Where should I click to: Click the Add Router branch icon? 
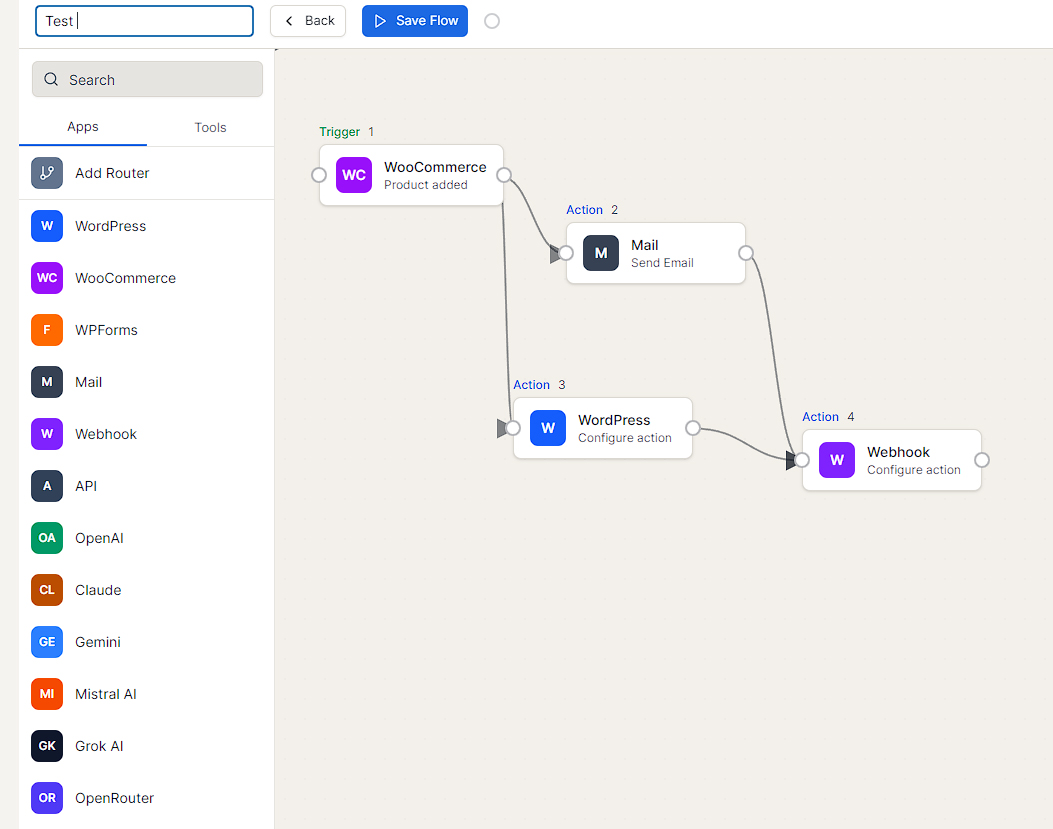(47, 173)
